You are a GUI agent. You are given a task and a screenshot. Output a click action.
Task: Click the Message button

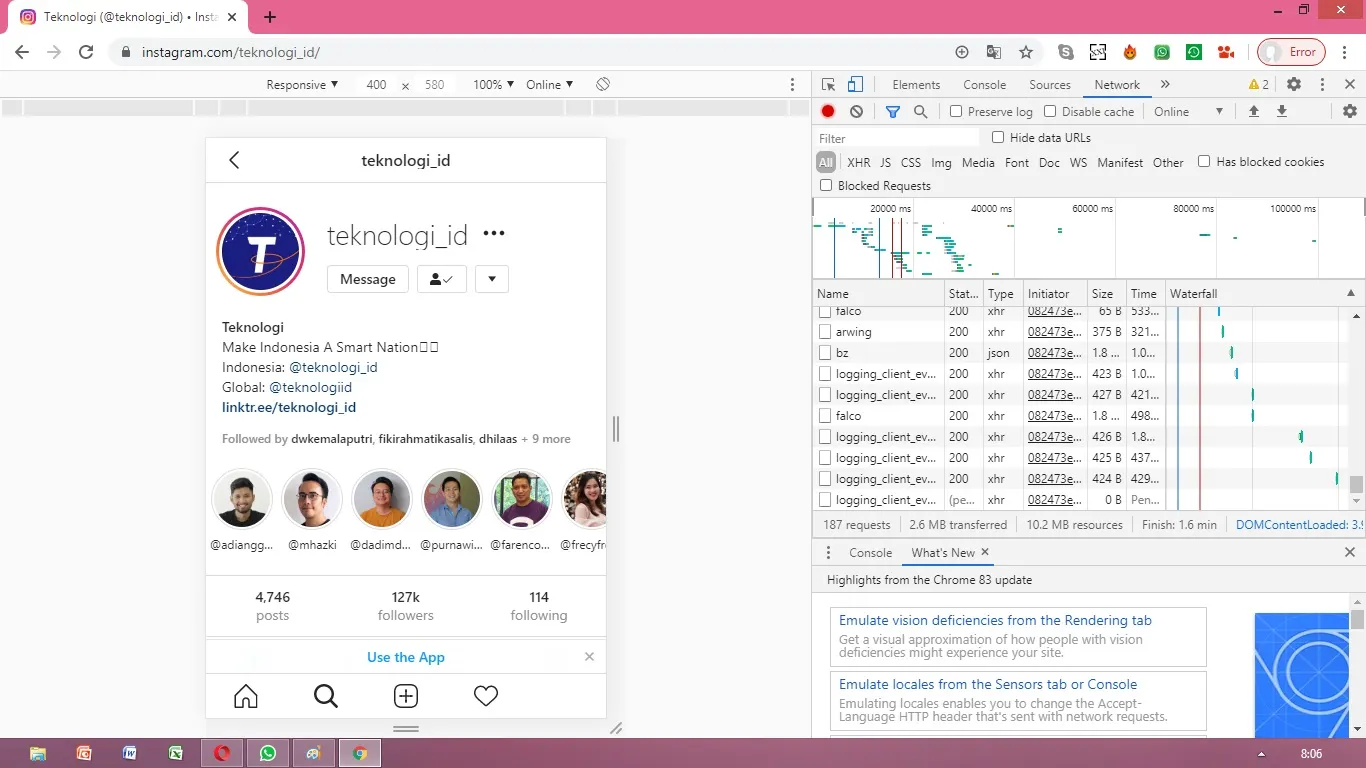368,280
